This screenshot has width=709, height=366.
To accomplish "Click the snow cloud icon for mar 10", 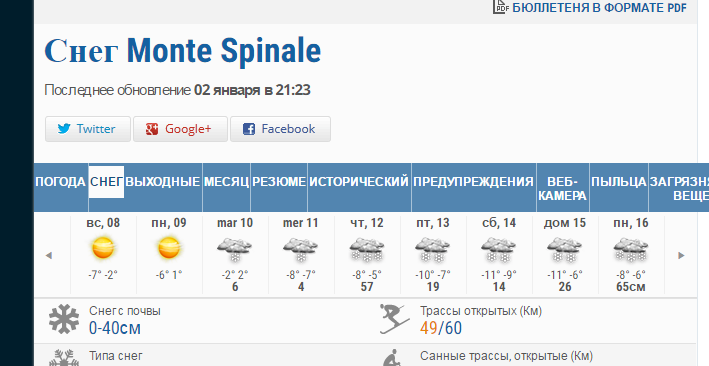I will pos(235,250).
